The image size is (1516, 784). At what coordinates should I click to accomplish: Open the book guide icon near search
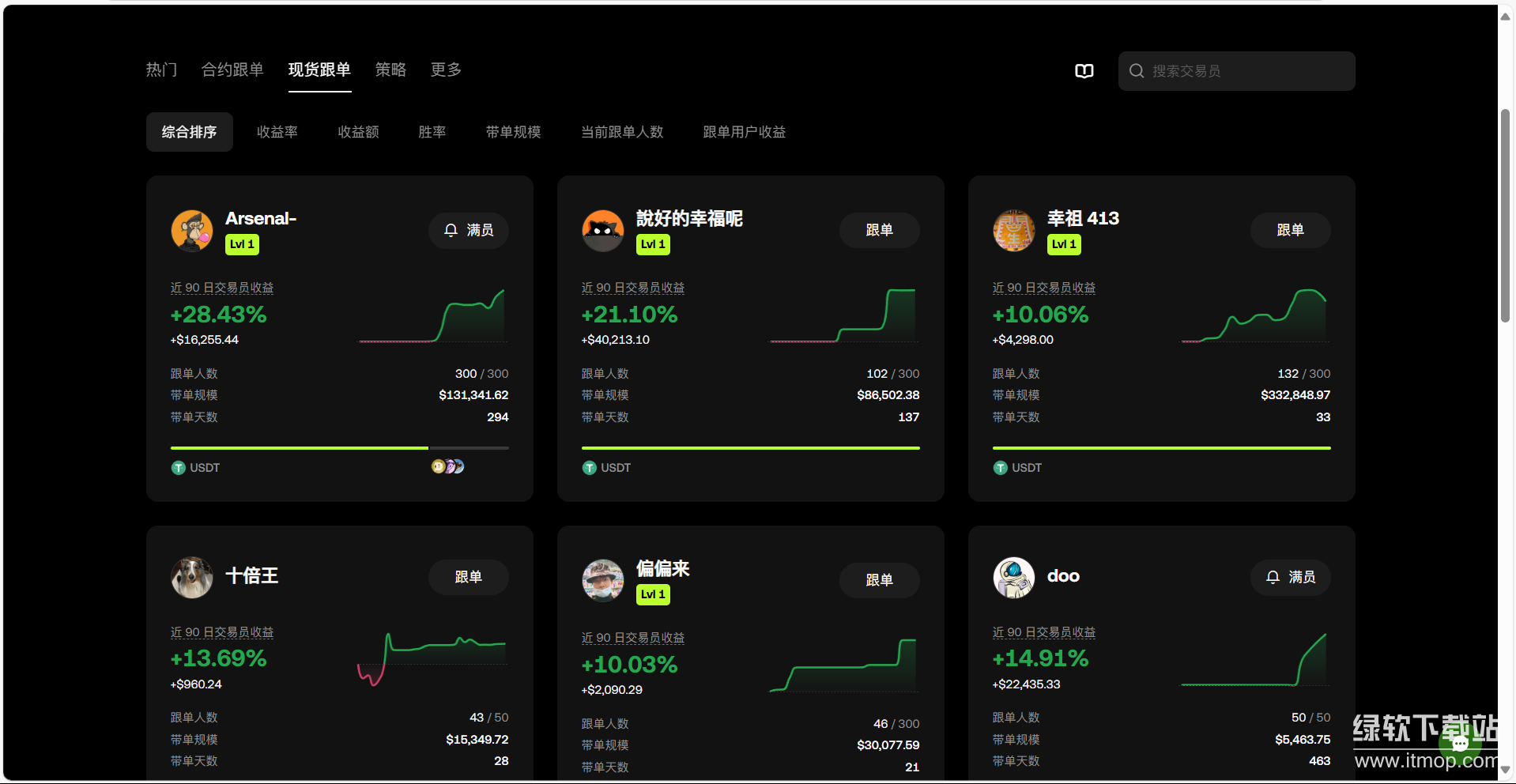coord(1084,71)
